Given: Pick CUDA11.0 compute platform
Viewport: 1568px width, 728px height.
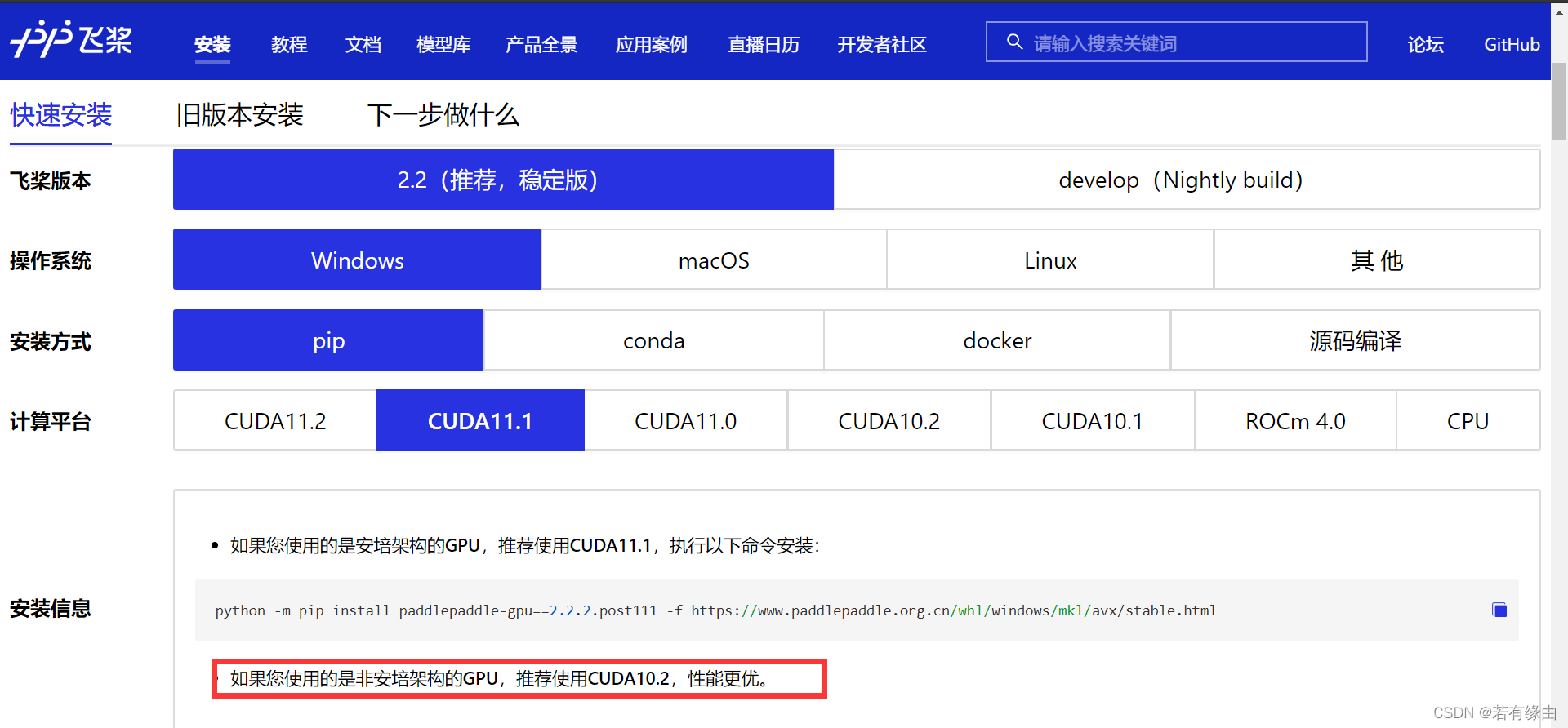Looking at the screenshot, I should point(686,420).
